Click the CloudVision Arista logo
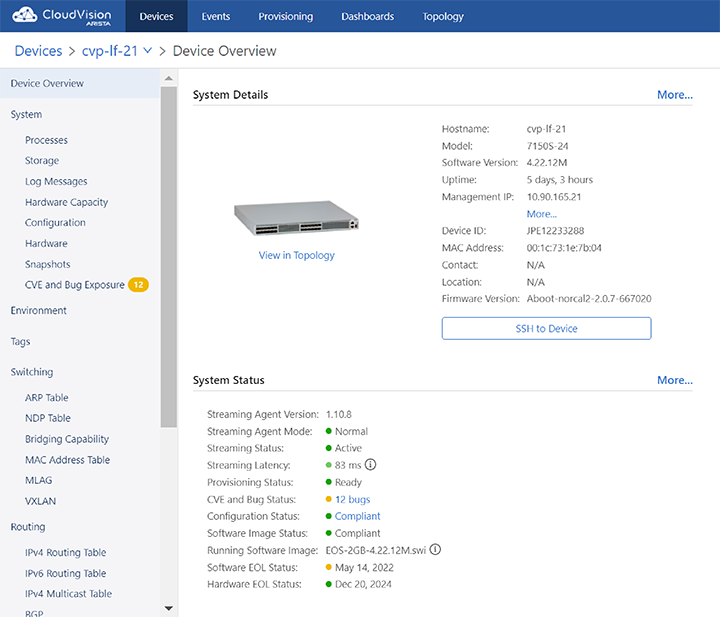This screenshot has width=720, height=617. coord(62,16)
